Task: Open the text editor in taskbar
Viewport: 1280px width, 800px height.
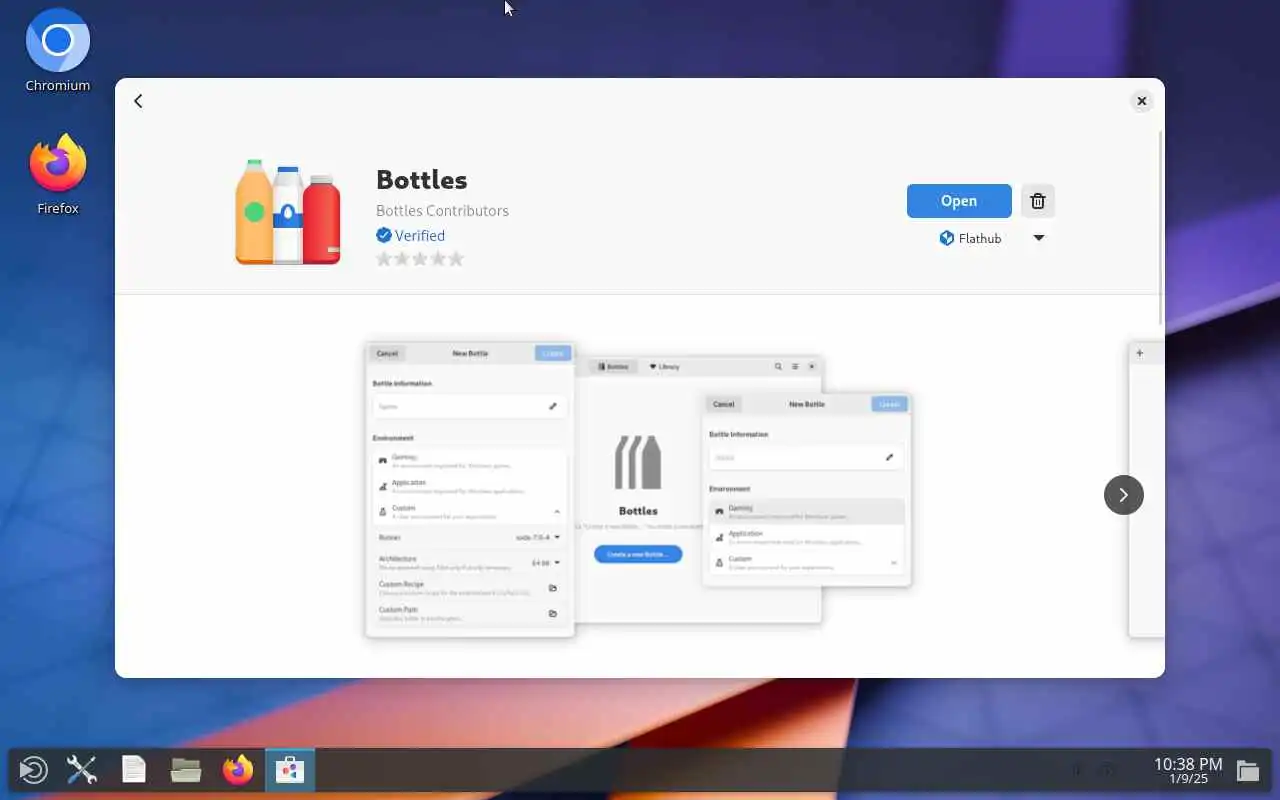Action: point(134,770)
